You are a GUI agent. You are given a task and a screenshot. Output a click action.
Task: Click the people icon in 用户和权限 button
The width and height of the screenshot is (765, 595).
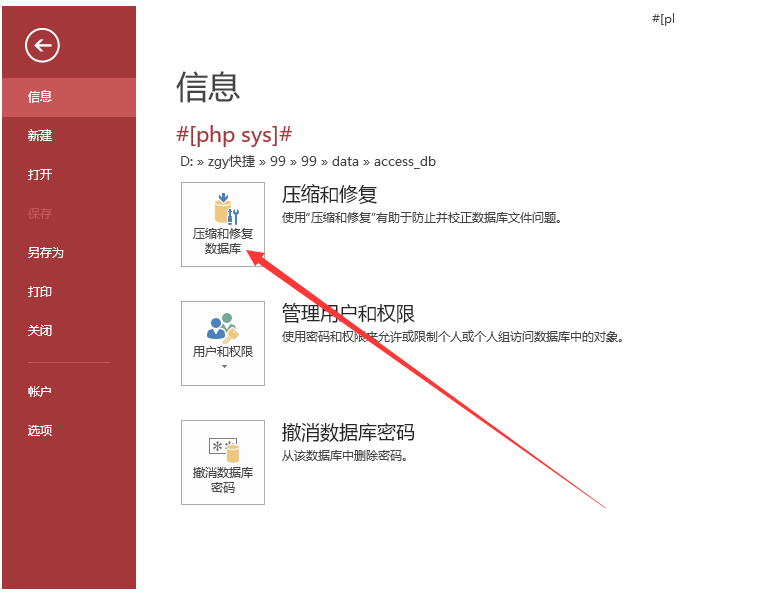(222, 326)
